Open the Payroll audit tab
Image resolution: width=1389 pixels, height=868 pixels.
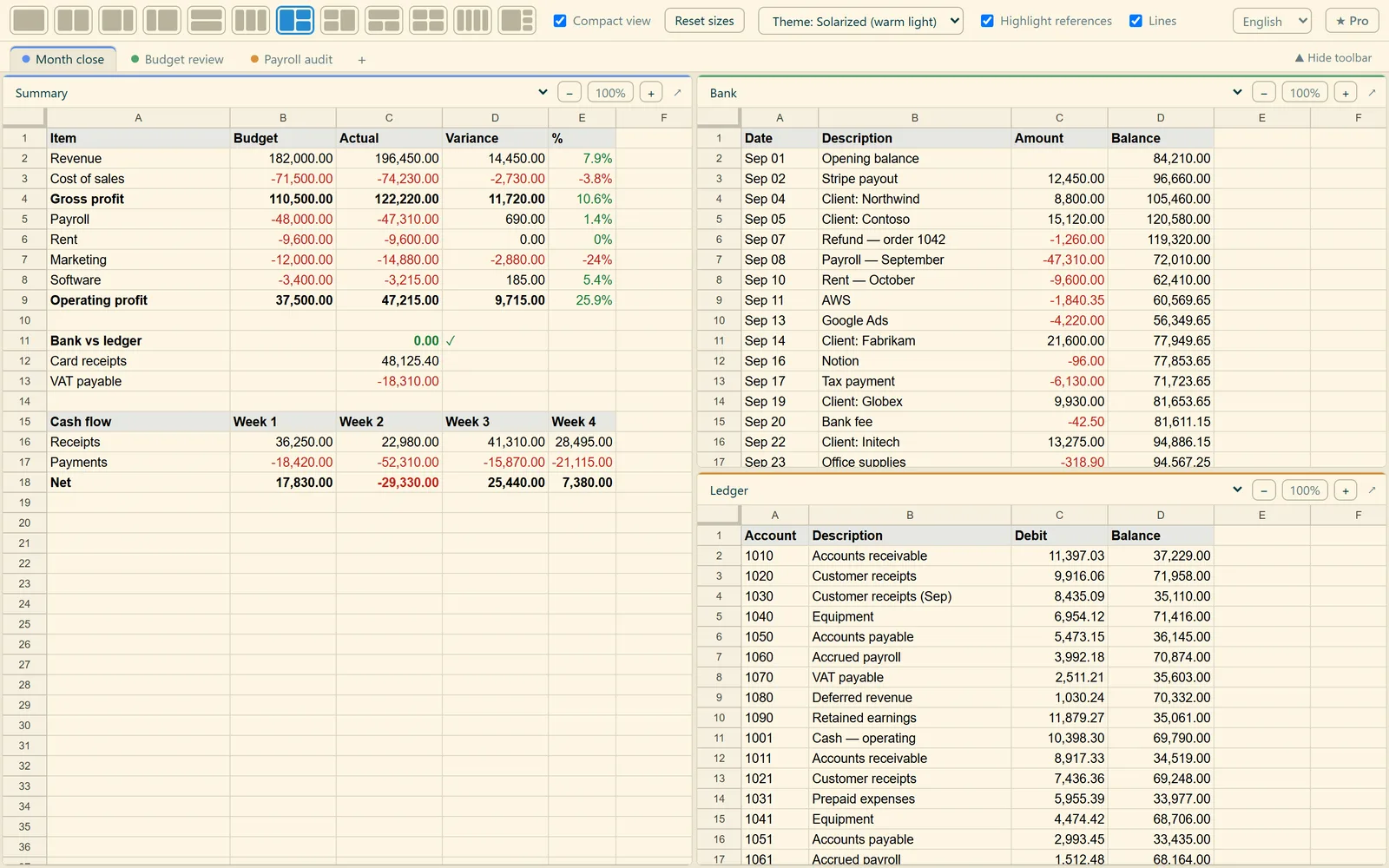point(292,59)
